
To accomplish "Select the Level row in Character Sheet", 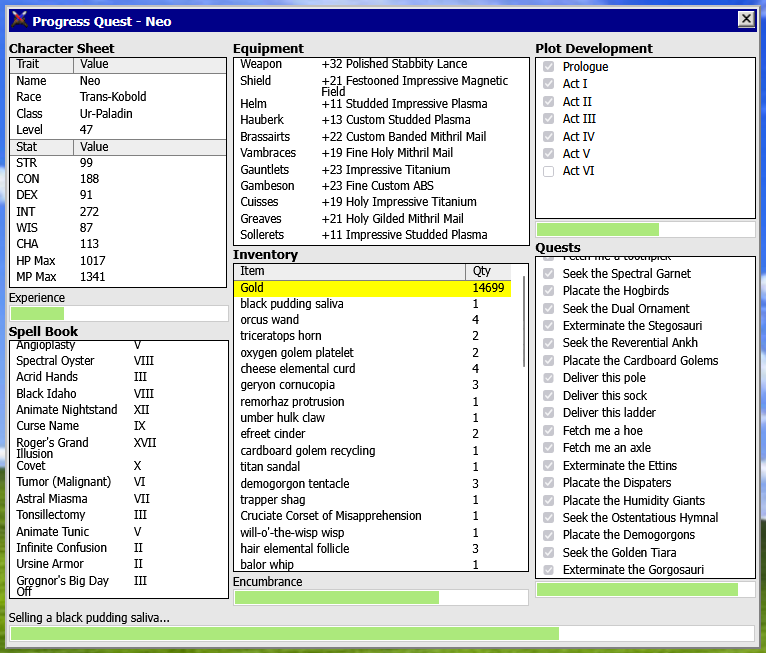I will tap(118, 130).
